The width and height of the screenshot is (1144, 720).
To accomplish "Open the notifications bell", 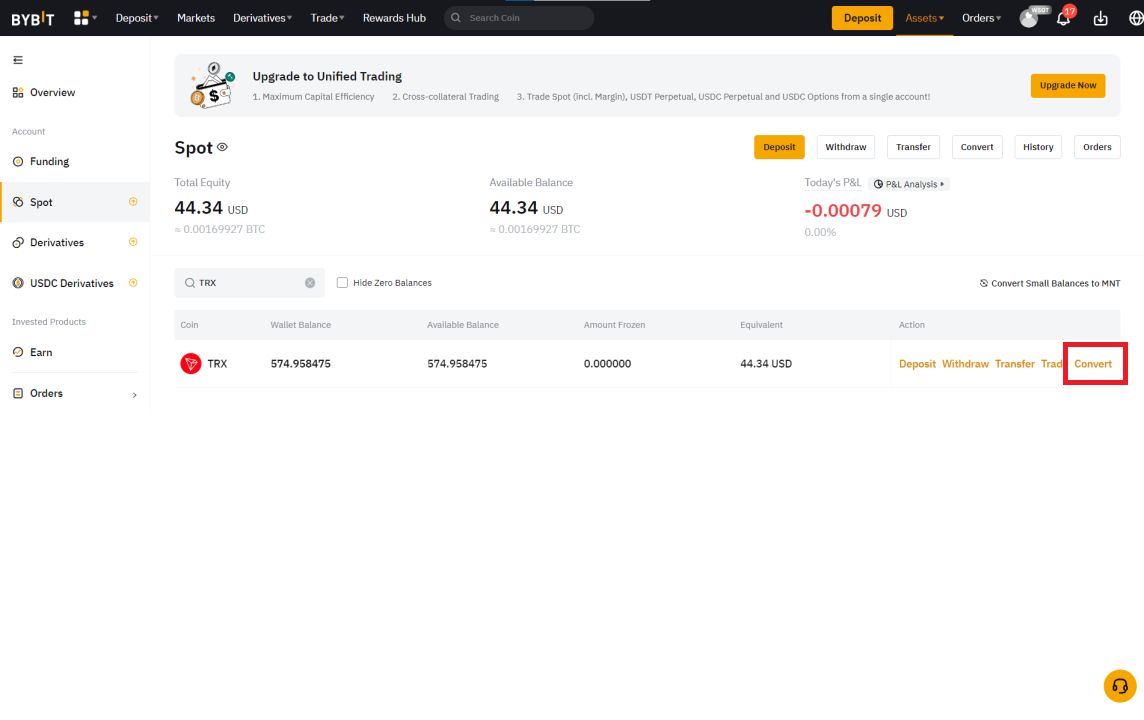I will pyautogui.click(x=1063, y=19).
